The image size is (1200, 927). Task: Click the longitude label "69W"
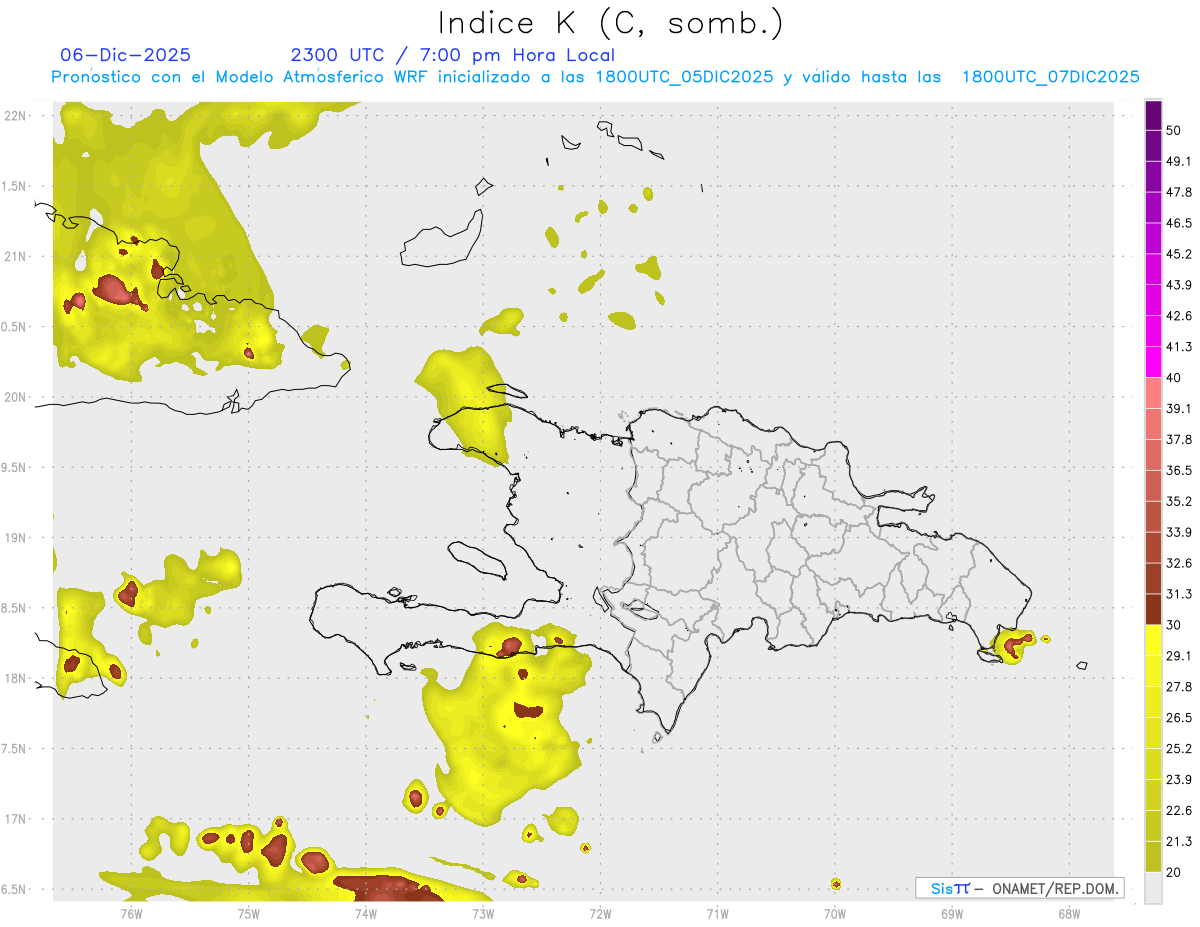[952, 913]
